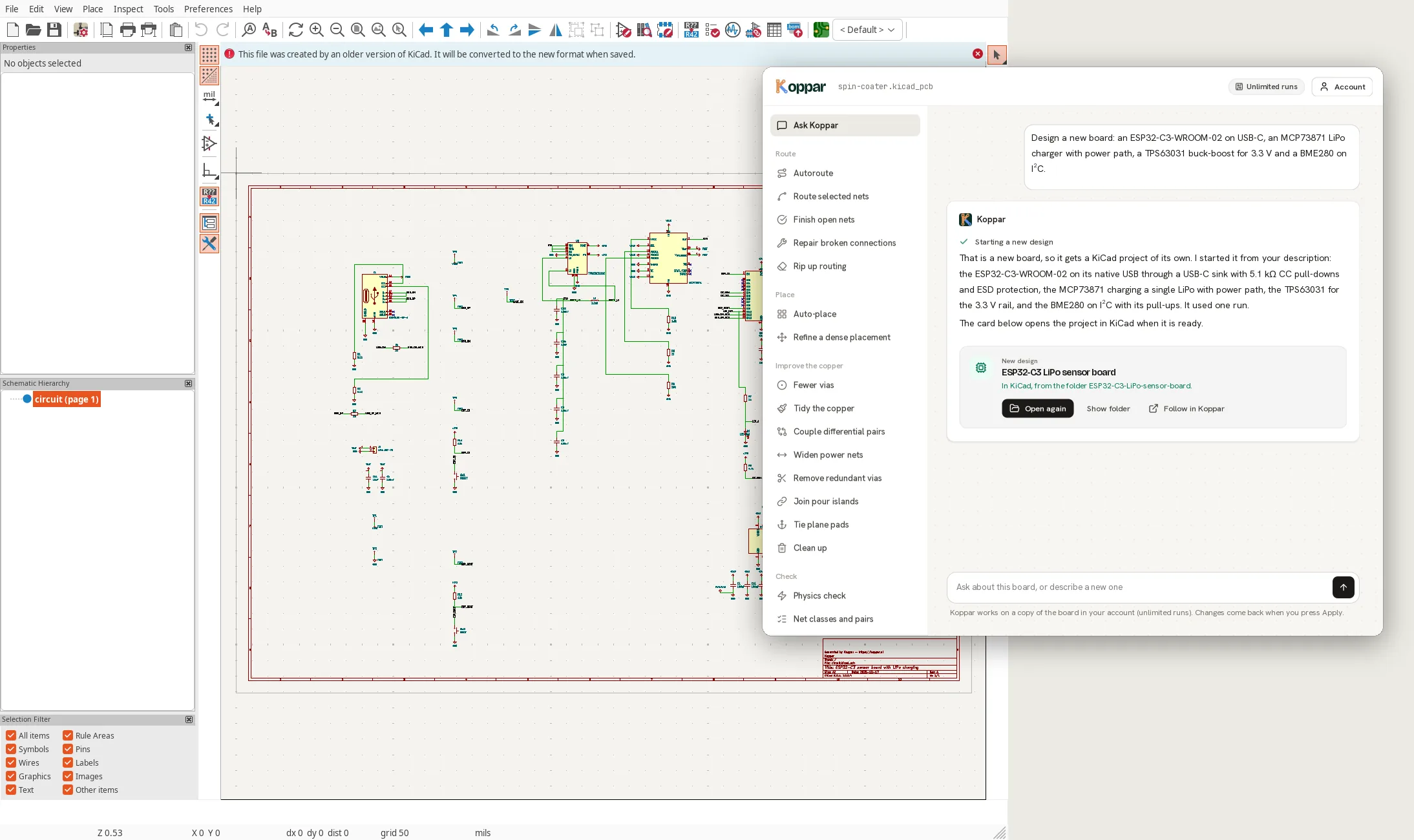
Task: Generate a bill of materials
Action: [795, 30]
